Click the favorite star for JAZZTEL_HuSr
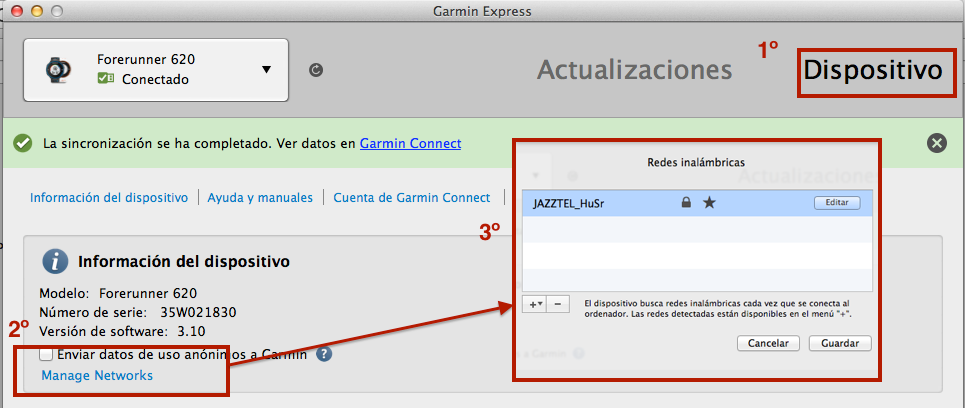The height and width of the screenshot is (408, 965). click(x=709, y=202)
